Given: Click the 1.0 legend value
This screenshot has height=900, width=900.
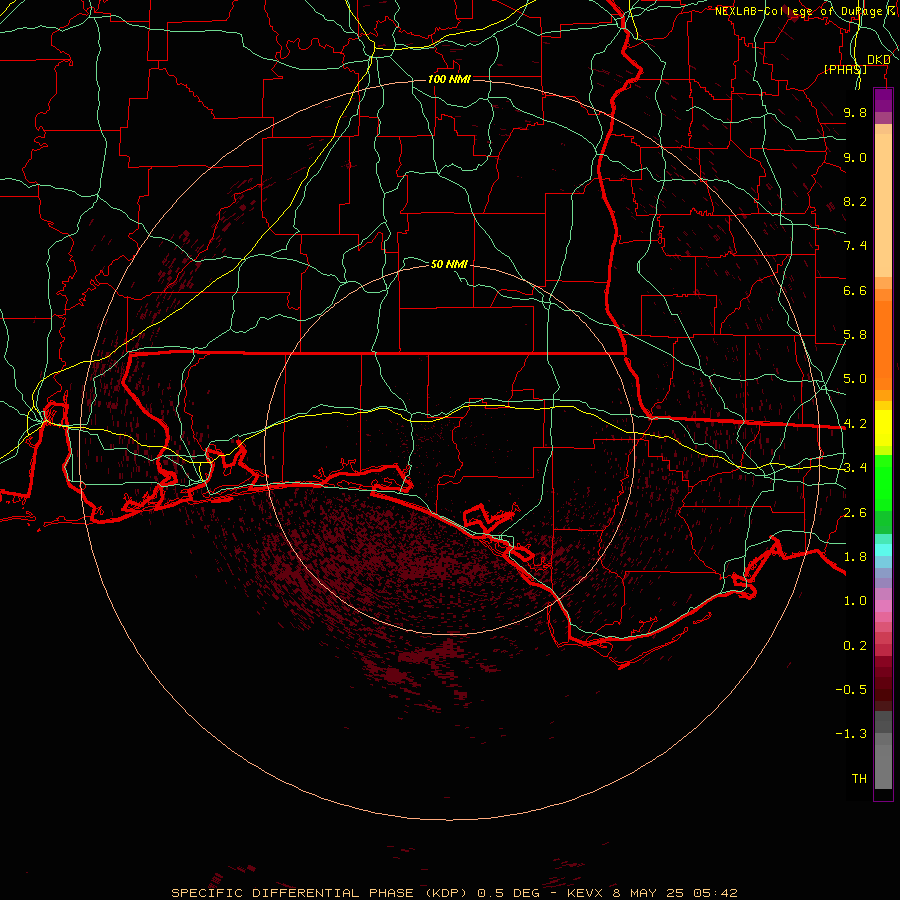Looking at the screenshot, I should [855, 601].
